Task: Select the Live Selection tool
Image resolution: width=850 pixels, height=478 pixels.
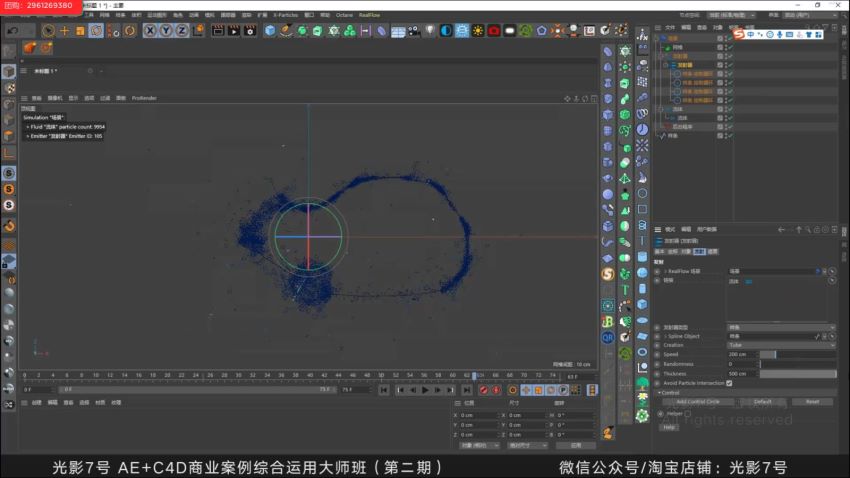Action: [48, 30]
